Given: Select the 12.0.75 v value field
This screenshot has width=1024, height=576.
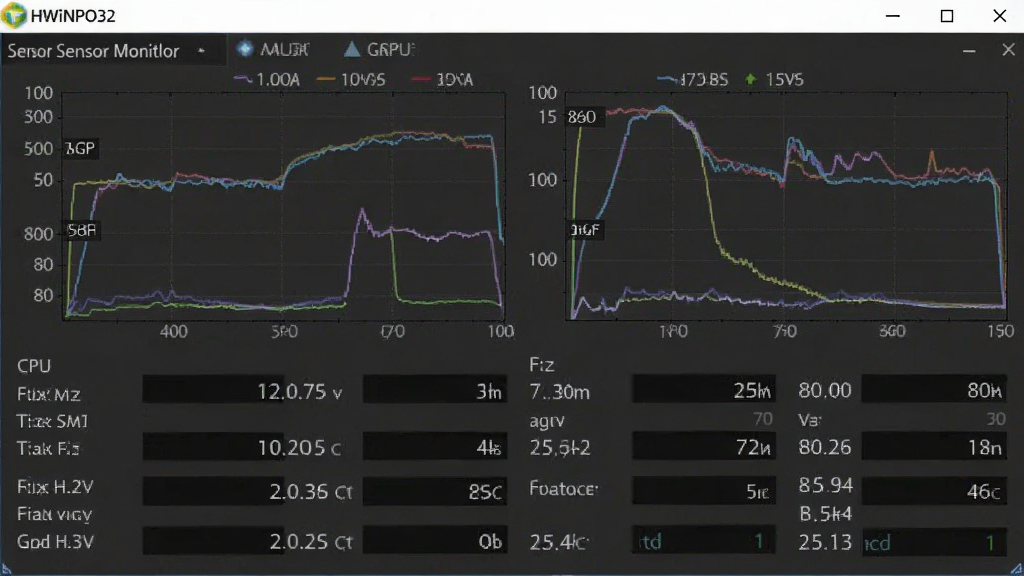Looking at the screenshot, I should 213,391.
